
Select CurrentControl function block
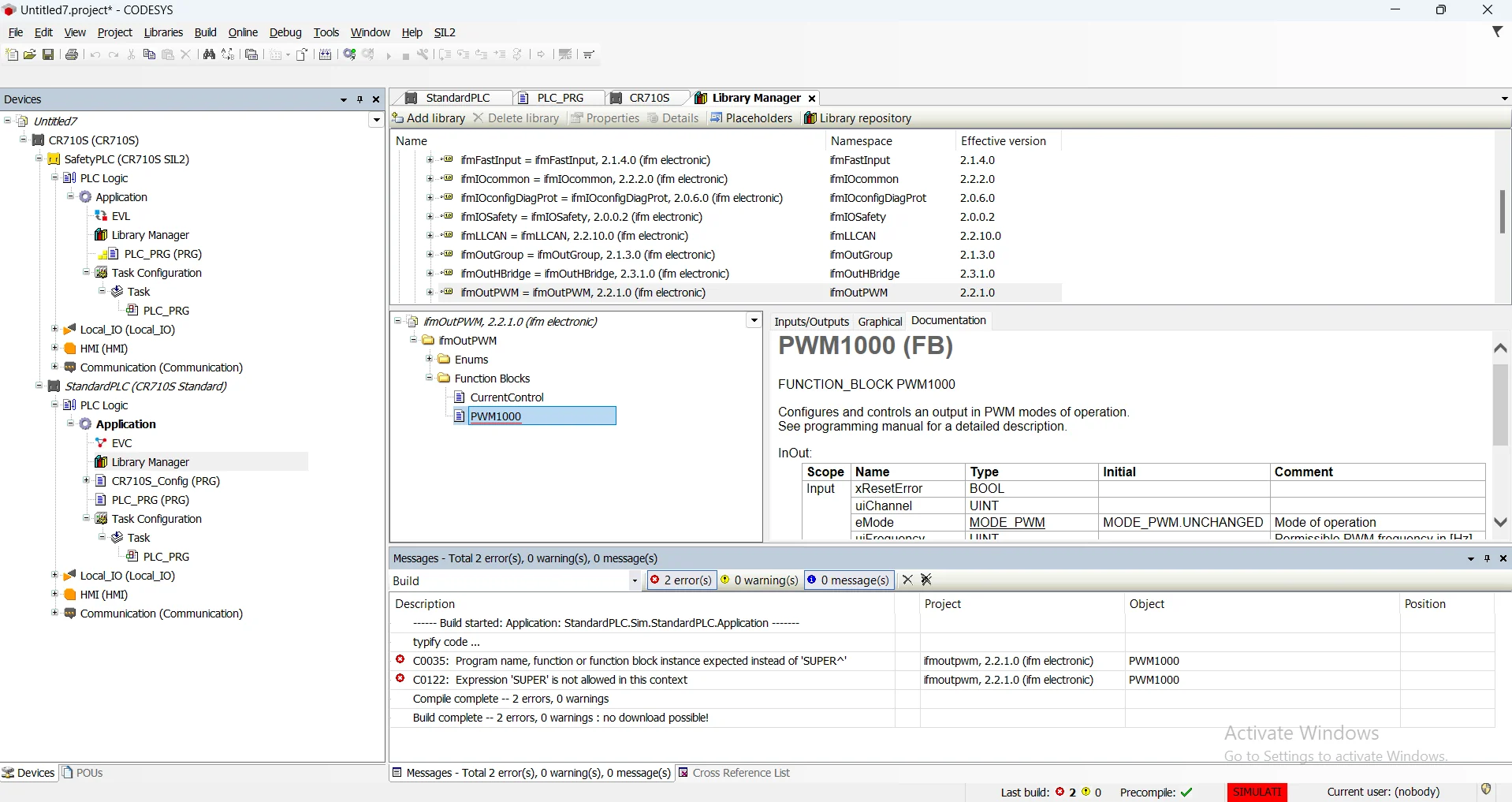[507, 397]
